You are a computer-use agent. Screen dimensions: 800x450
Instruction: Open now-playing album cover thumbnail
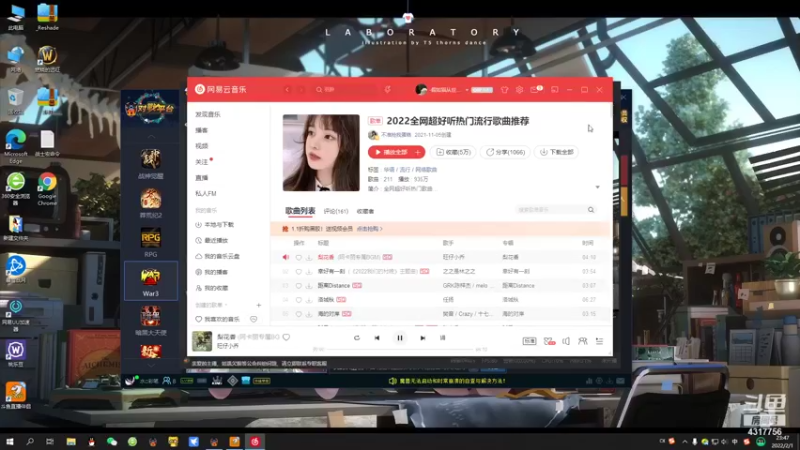[x=202, y=341]
